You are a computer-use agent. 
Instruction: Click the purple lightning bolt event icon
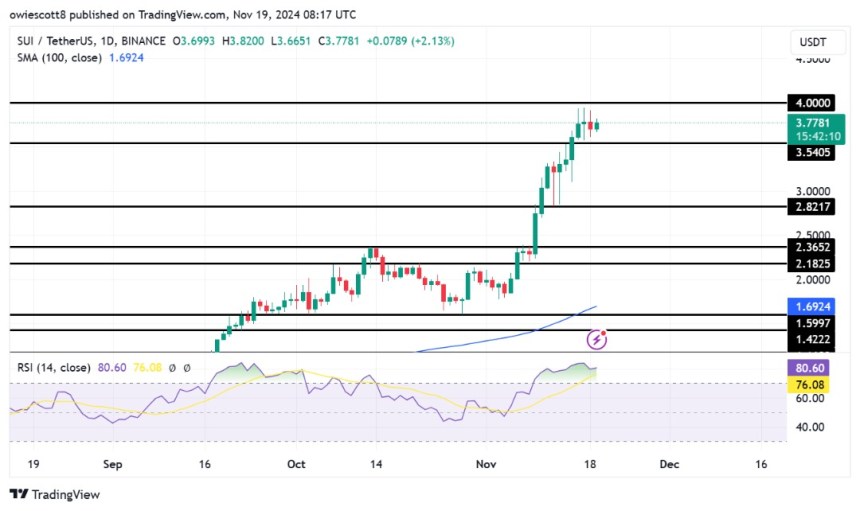pos(597,339)
